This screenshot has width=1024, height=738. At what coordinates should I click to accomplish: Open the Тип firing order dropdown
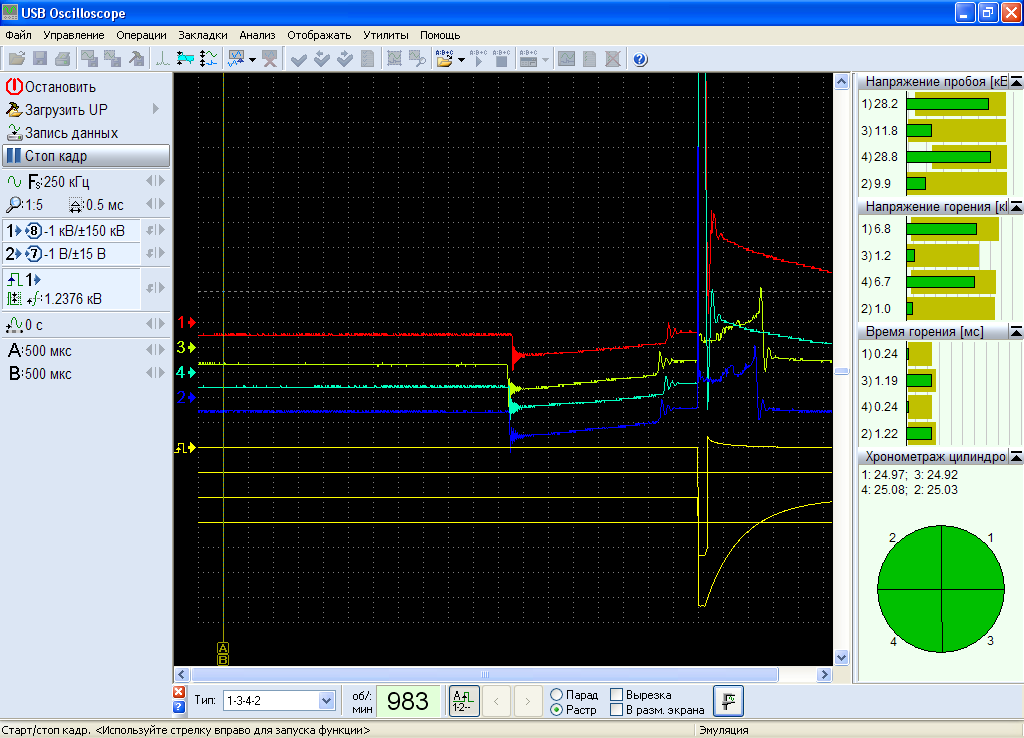326,701
